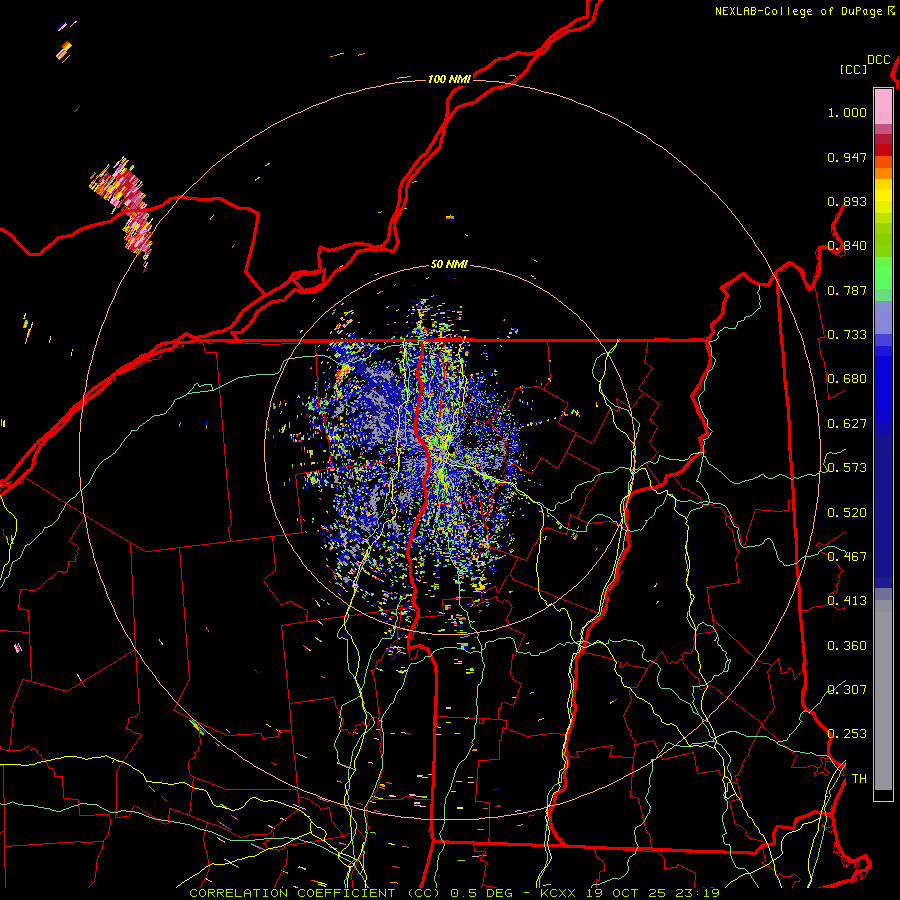
Task: Select the 0.467 legend value
Action: point(847,557)
